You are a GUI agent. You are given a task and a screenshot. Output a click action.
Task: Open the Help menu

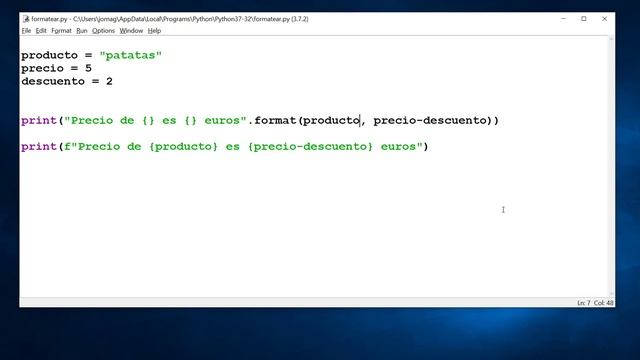click(154, 31)
